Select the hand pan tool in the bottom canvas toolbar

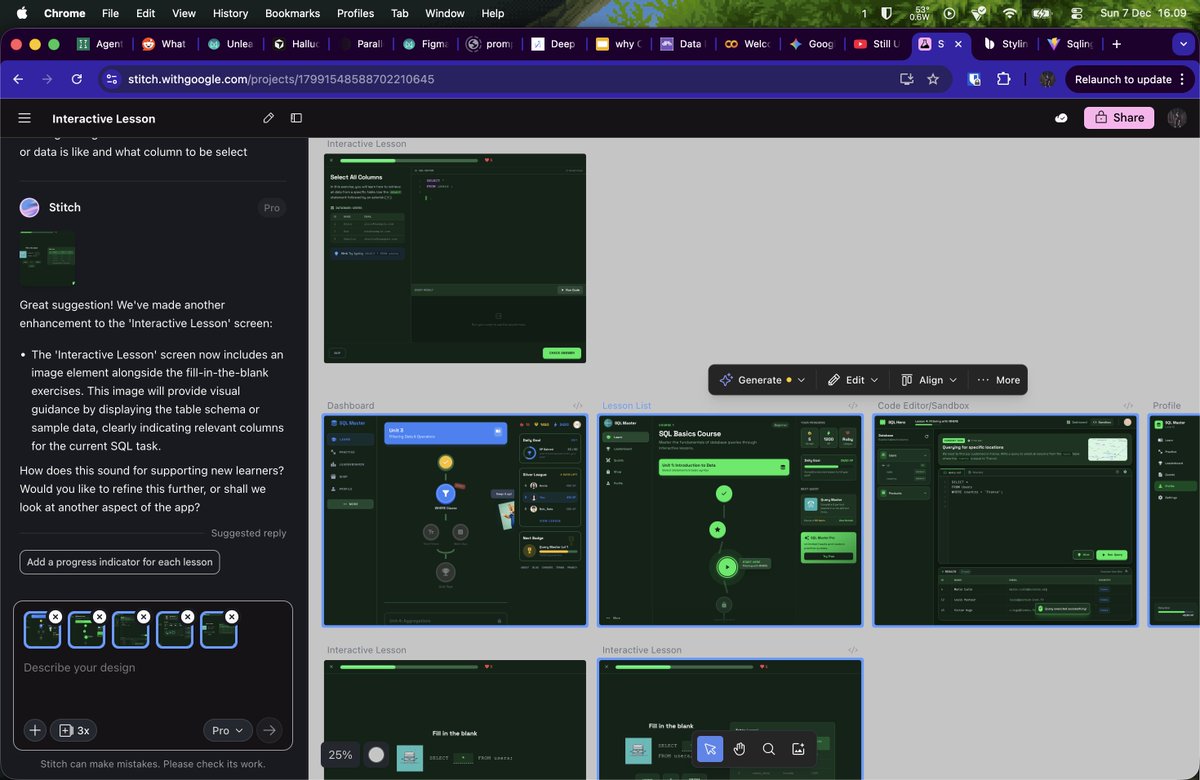point(739,749)
